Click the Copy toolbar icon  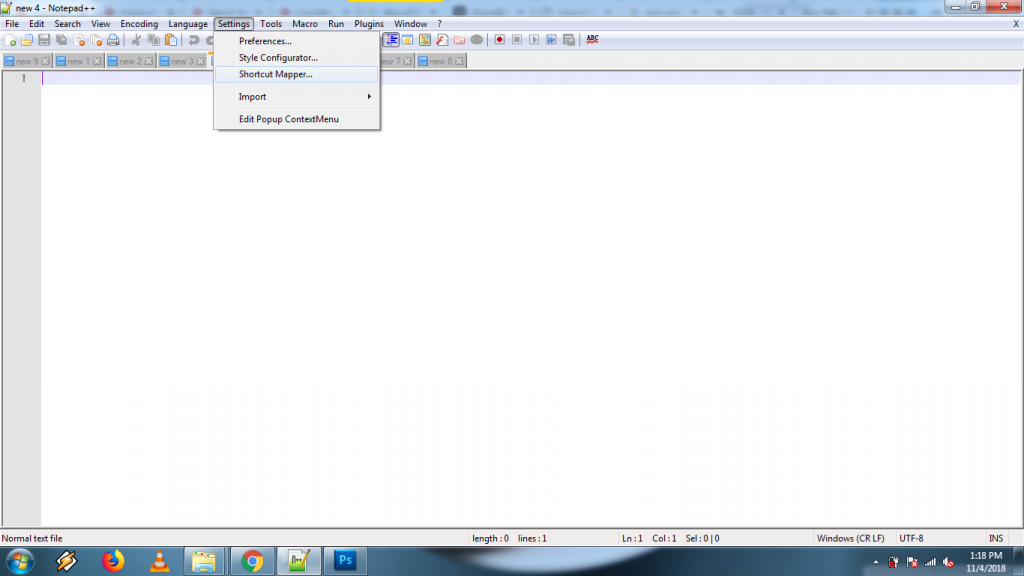click(153, 40)
